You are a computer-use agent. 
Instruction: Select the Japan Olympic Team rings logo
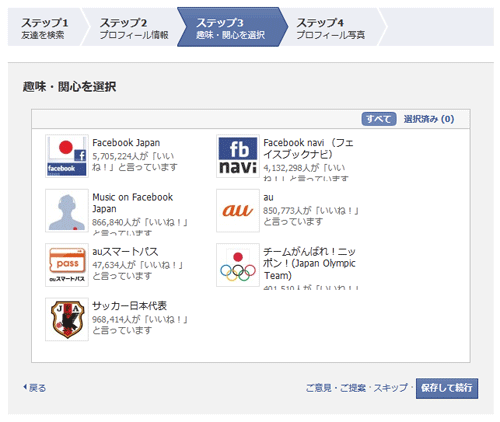coord(238,265)
